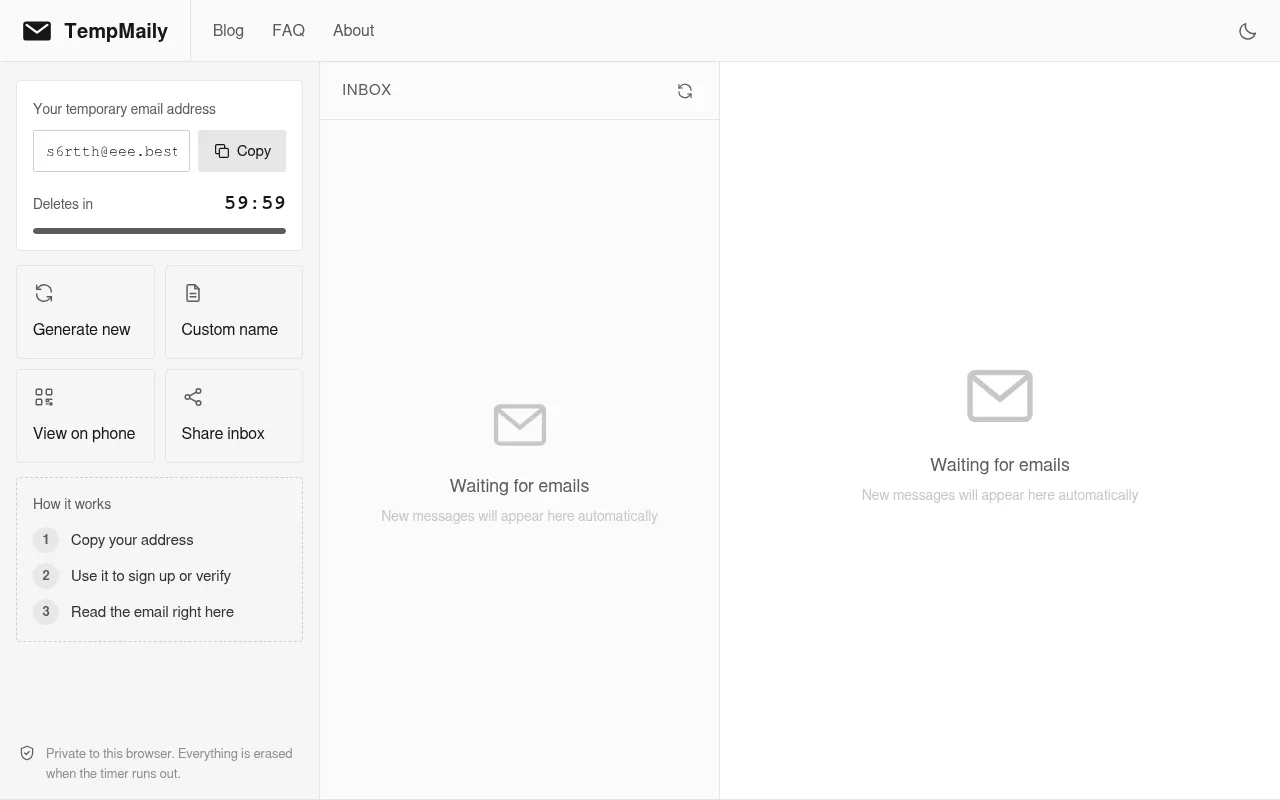Click the "Private to this browser" notice text
This screenshot has width=1280, height=800.
pos(169,763)
